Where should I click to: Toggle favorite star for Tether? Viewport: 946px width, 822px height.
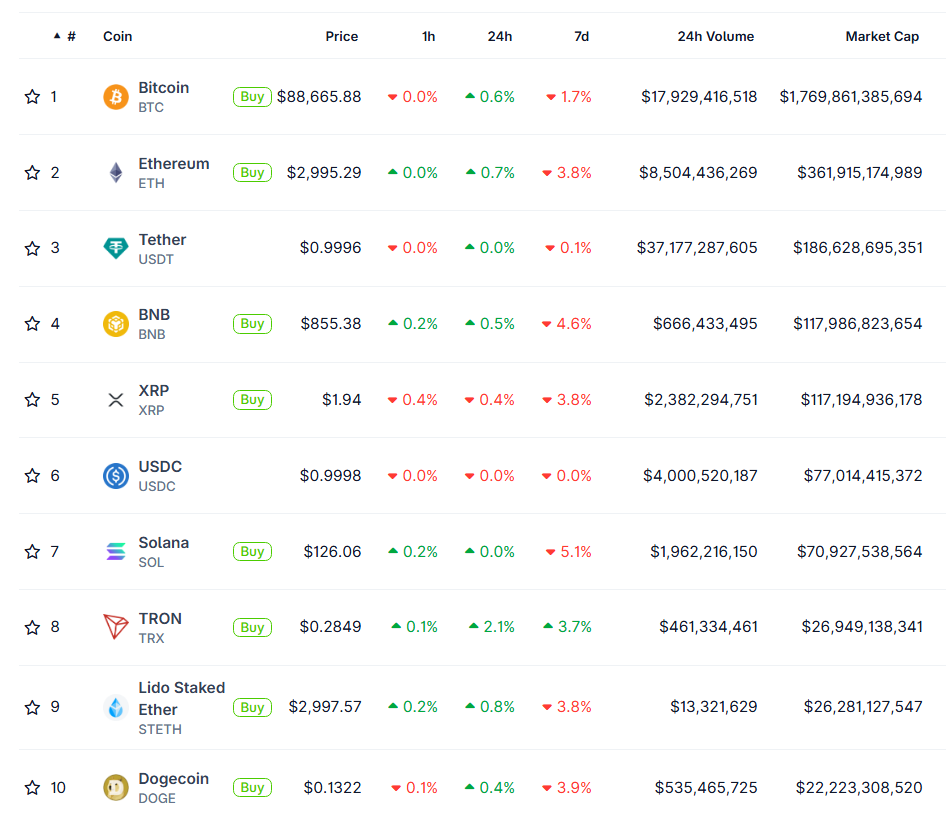pyautogui.click(x=32, y=248)
